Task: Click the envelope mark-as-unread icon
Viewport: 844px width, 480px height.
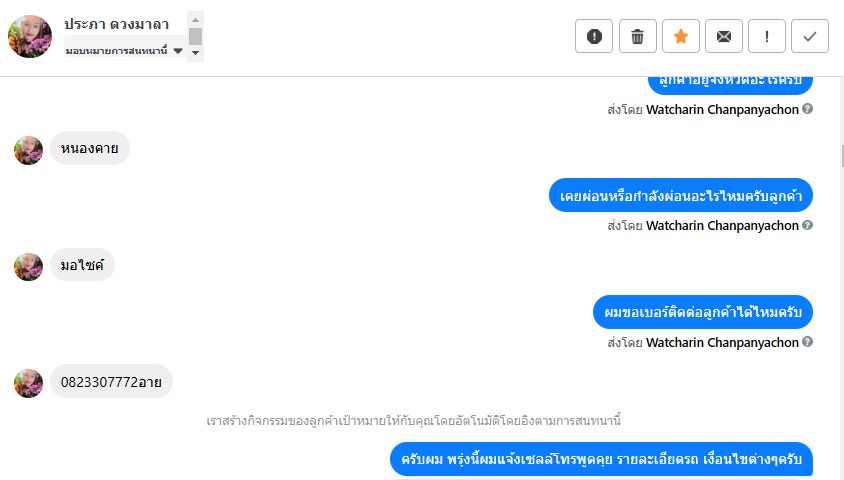Action: [723, 36]
